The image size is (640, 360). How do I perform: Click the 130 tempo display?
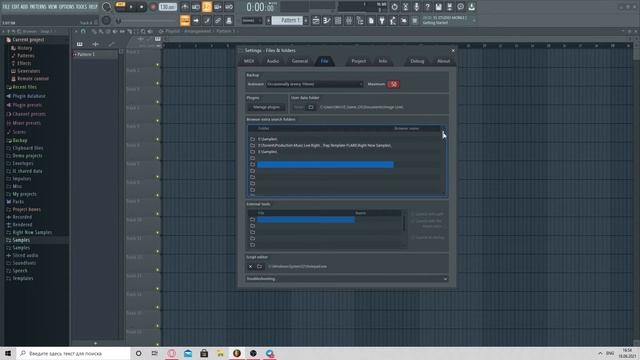(x=167, y=7)
